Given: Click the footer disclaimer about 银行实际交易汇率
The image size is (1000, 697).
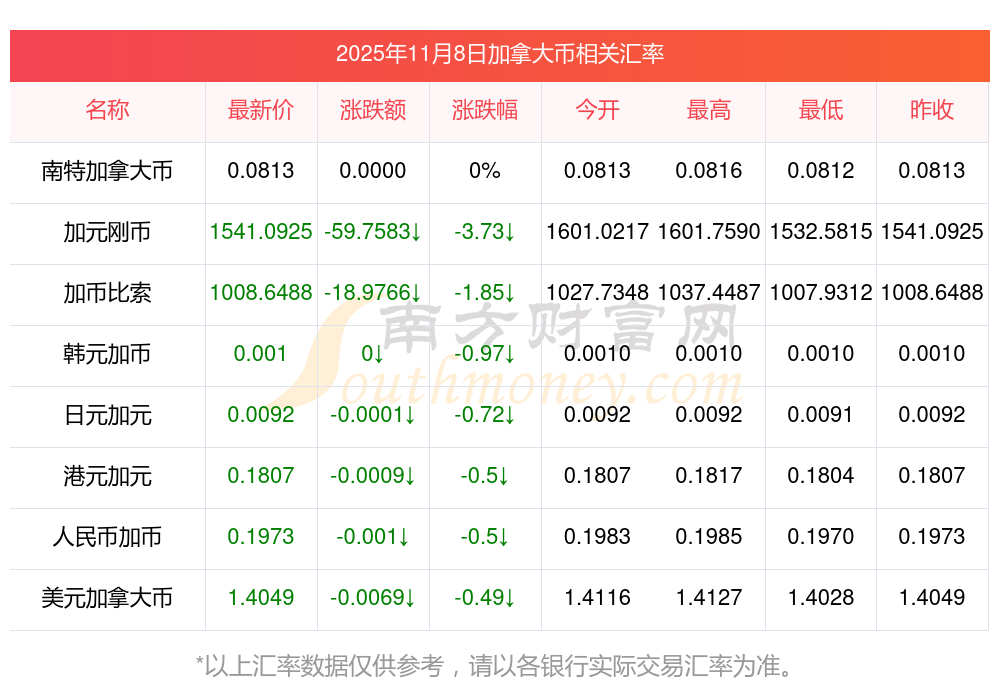Looking at the screenshot, I should pyautogui.click(x=500, y=665).
